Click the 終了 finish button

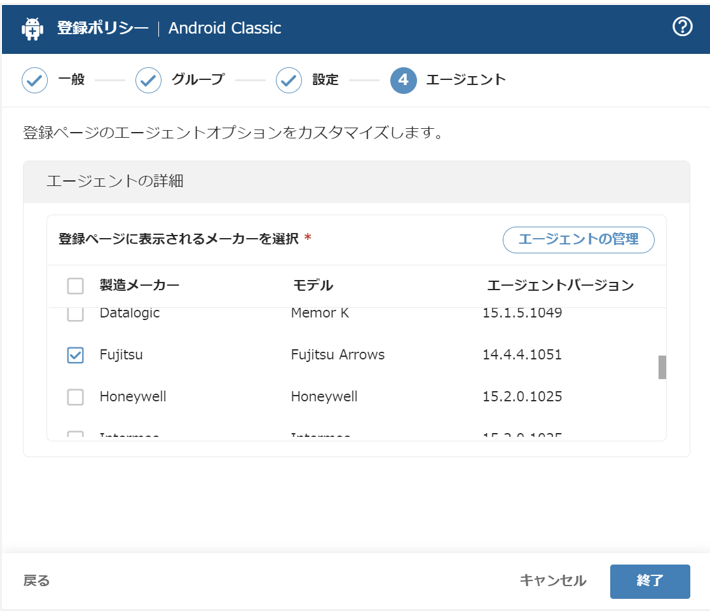(x=650, y=581)
